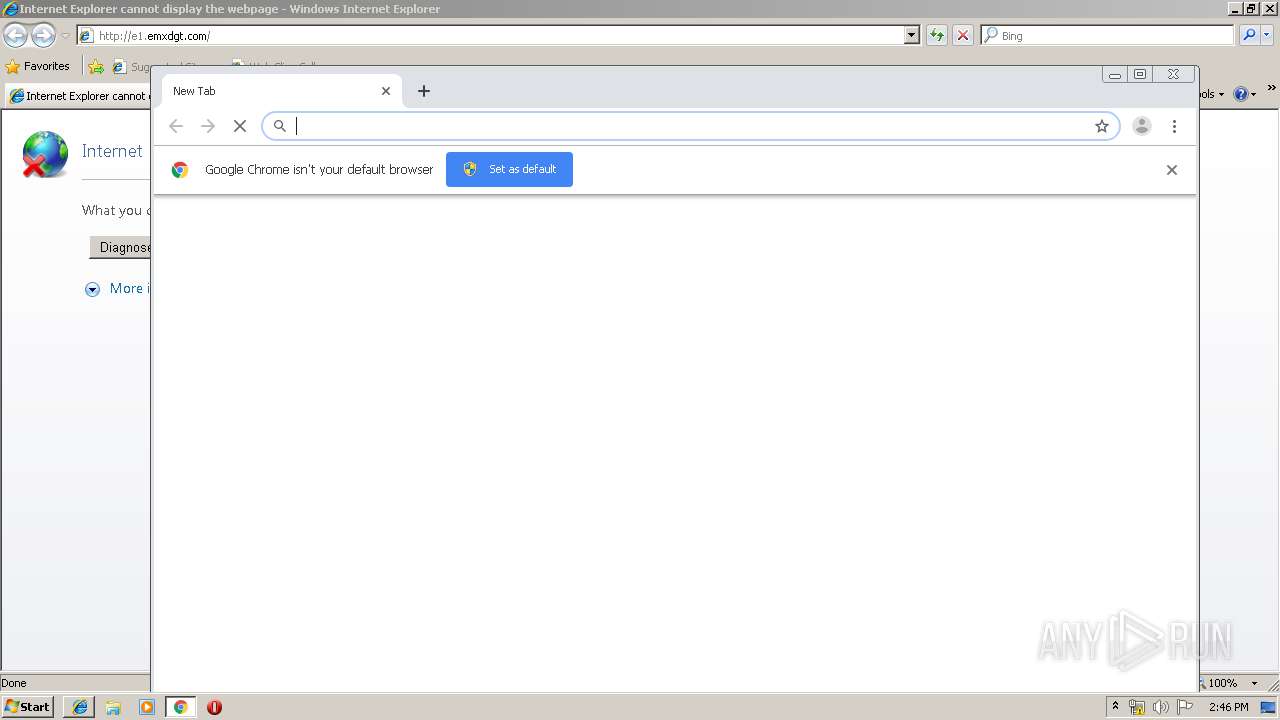Click Chrome's back arrow

[x=176, y=126]
